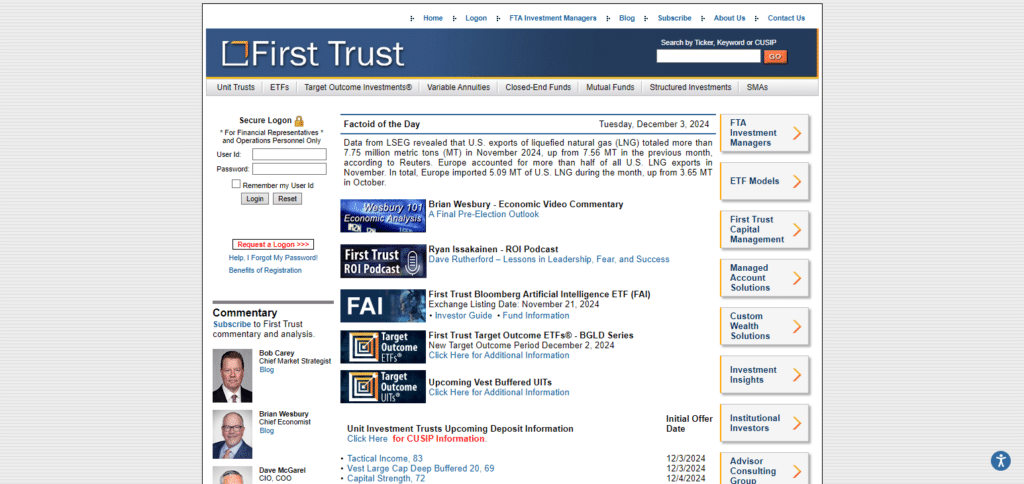This screenshot has width=1024, height=484.
Task: Open the Mutual Funds menu
Action: point(610,87)
